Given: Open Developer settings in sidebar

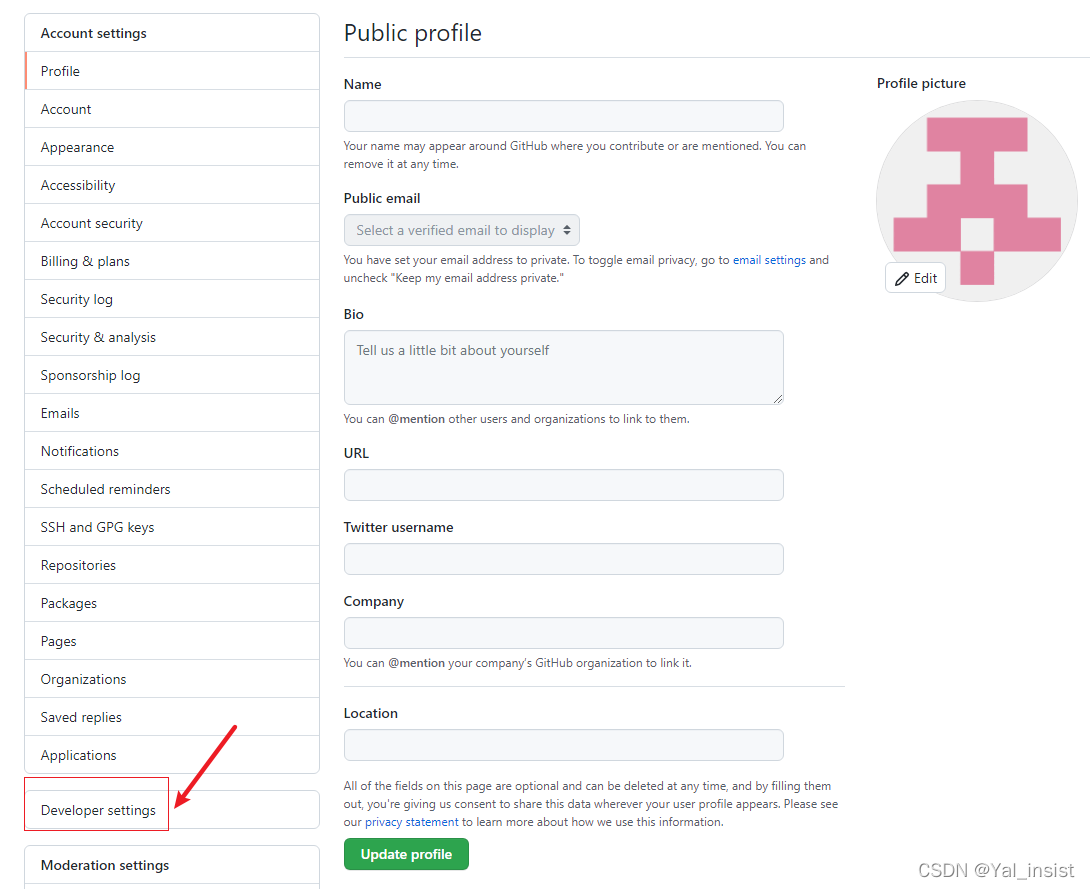Looking at the screenshot, I should tap(98, 810).
